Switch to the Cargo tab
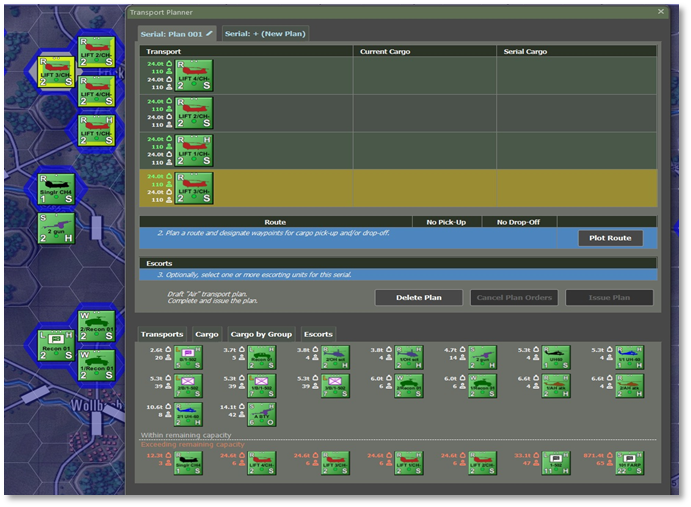691x507 pixels. 206,334
